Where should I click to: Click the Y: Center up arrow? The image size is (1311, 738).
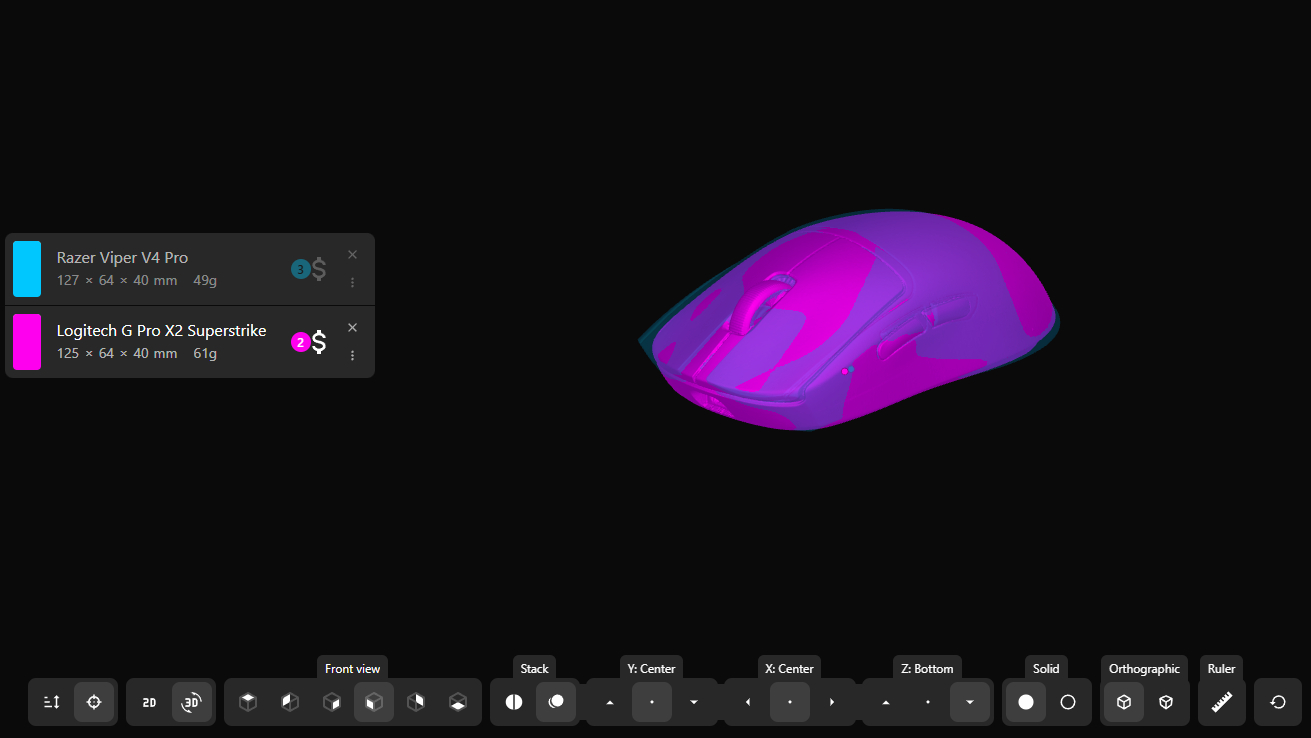608,702
